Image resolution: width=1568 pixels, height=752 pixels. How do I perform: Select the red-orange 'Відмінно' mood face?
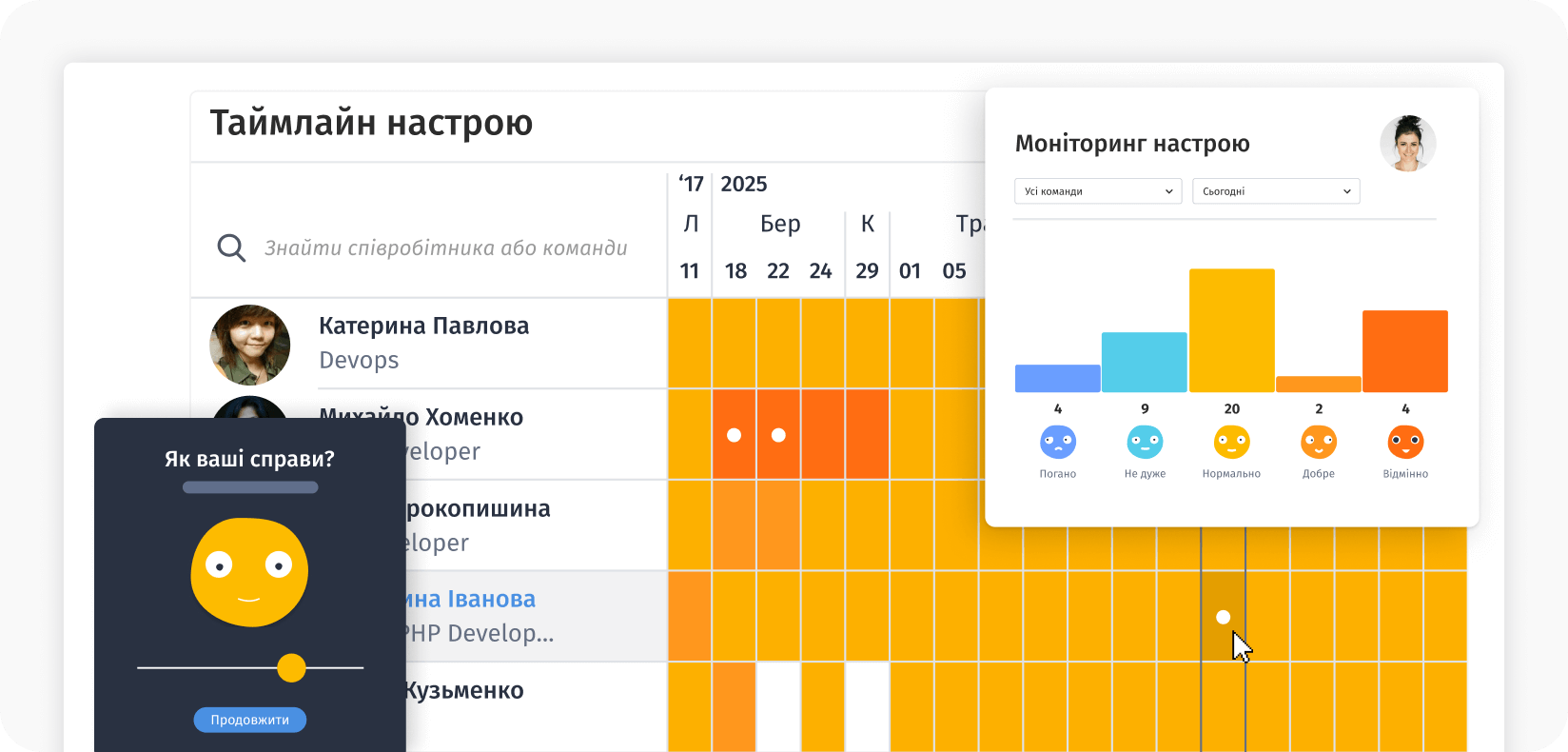1405,442
